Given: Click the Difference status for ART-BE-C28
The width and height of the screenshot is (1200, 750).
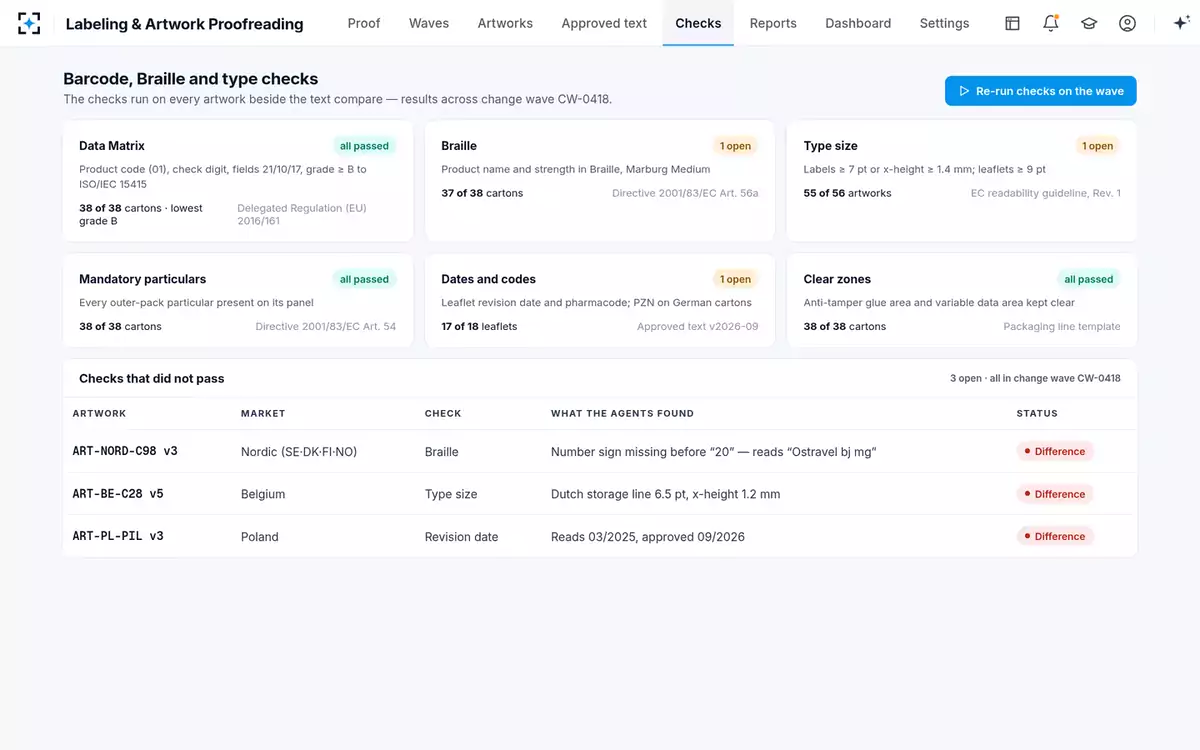Looking at the screenshot, I should (x=1055, y=494).
